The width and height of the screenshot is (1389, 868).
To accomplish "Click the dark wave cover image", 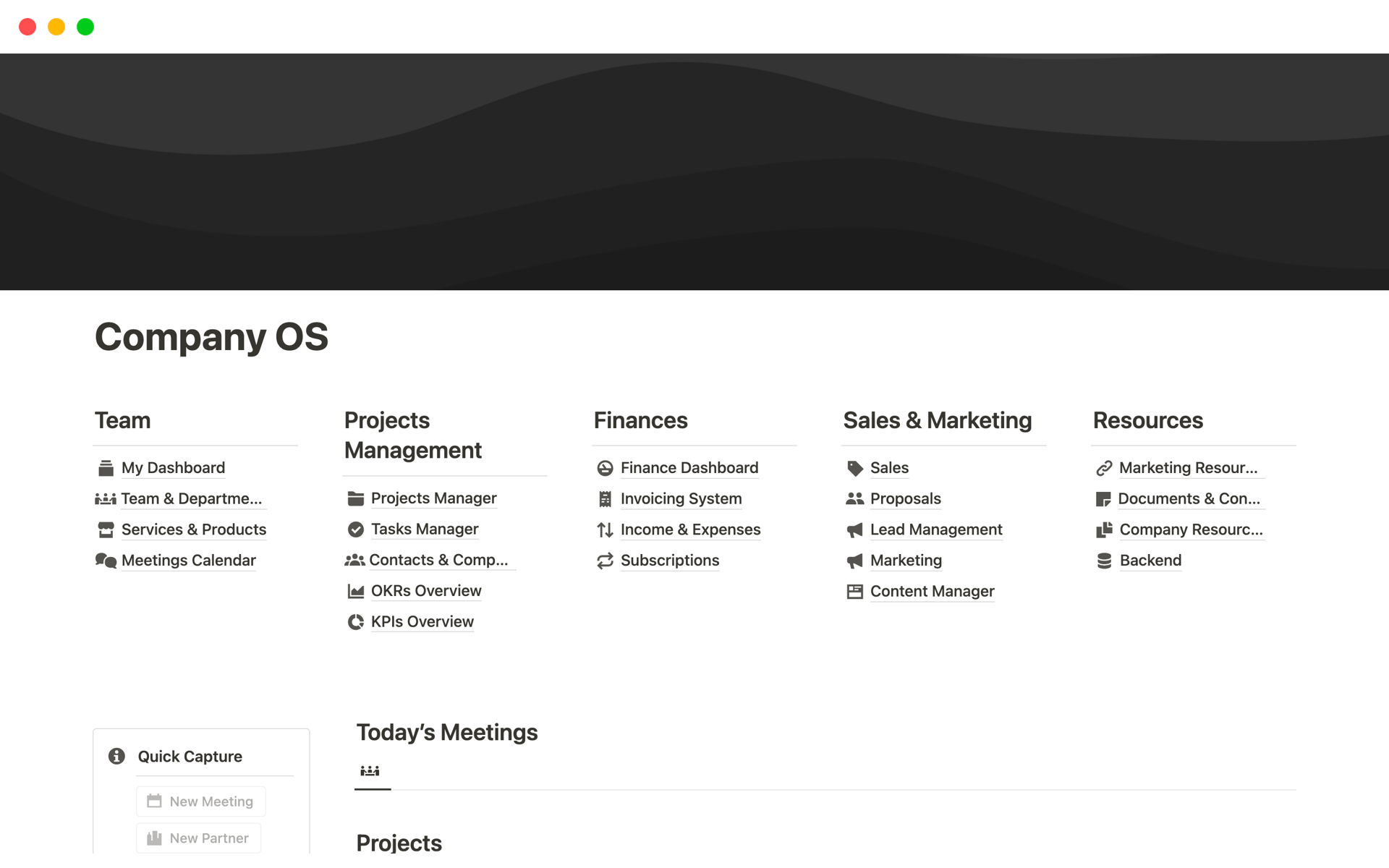I will pyautogui.click(x=694, y=172).
